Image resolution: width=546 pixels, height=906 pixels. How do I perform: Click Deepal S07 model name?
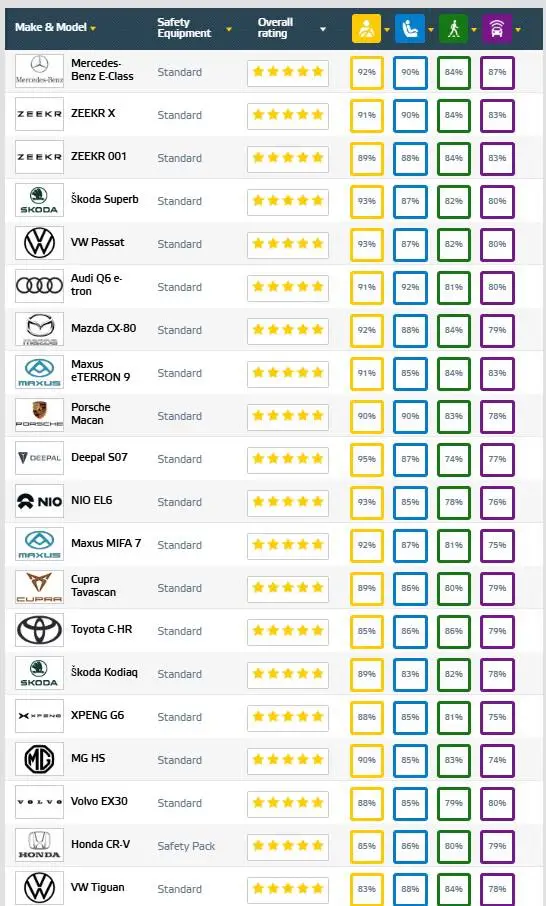(99, 457)
